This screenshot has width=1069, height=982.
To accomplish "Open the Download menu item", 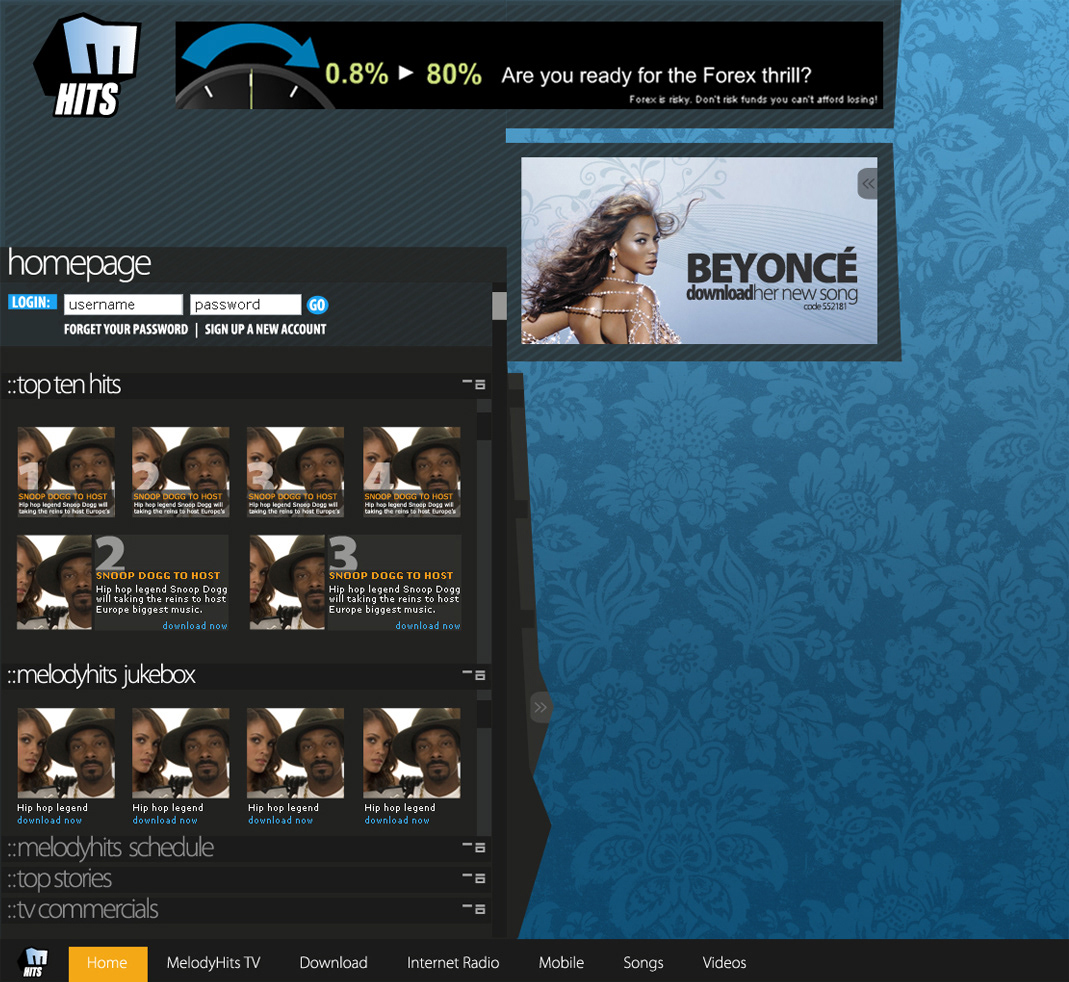I will pos(333,963).
